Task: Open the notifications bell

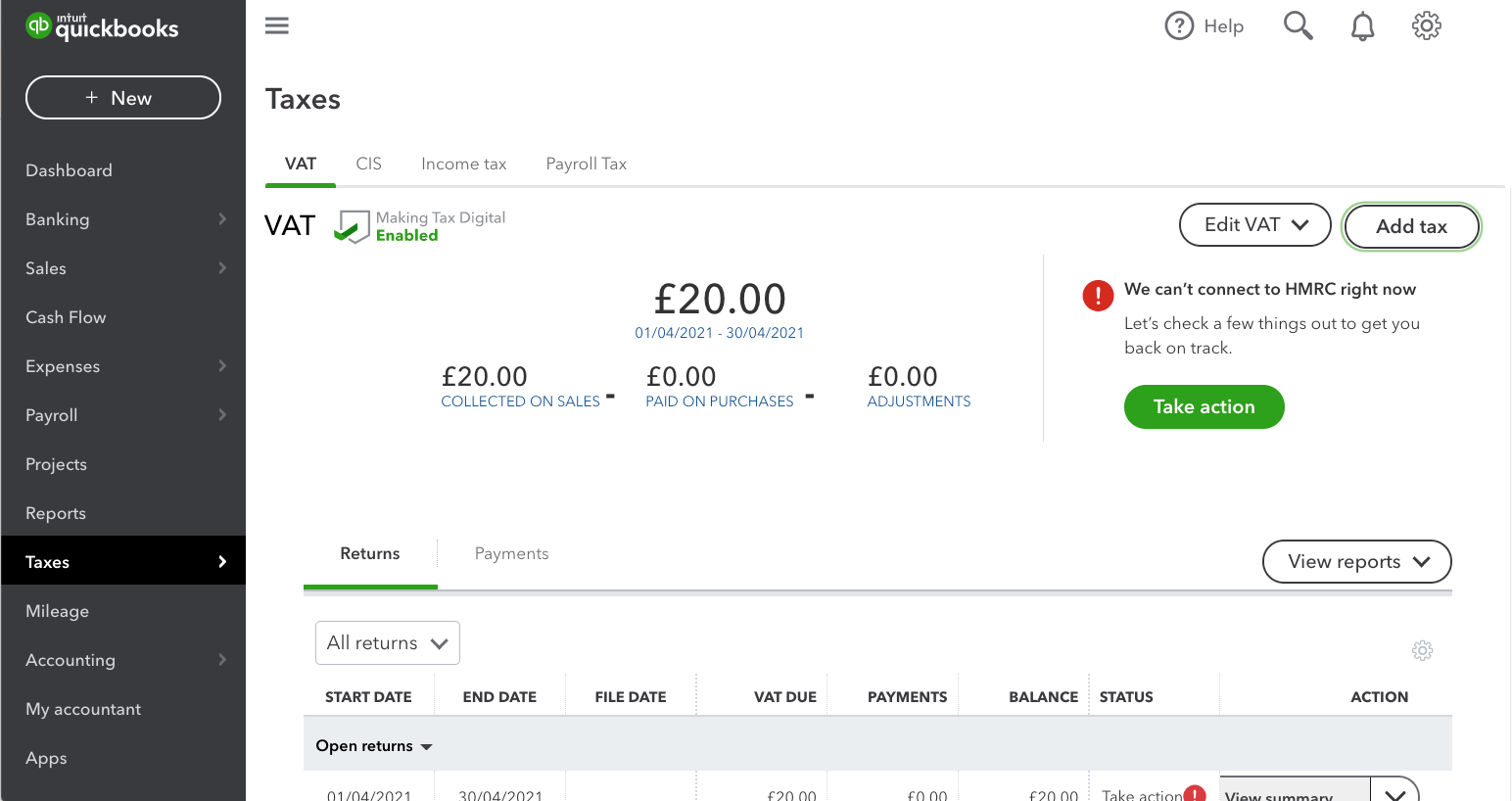Action: point(1362,26)
